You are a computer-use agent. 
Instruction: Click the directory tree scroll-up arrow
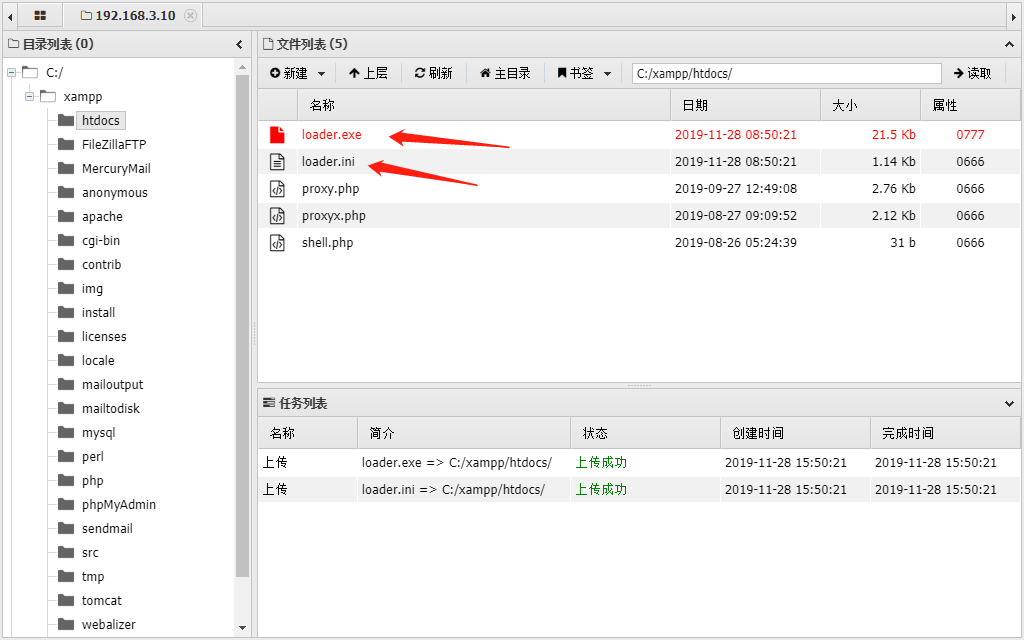(x=242, y=67)
